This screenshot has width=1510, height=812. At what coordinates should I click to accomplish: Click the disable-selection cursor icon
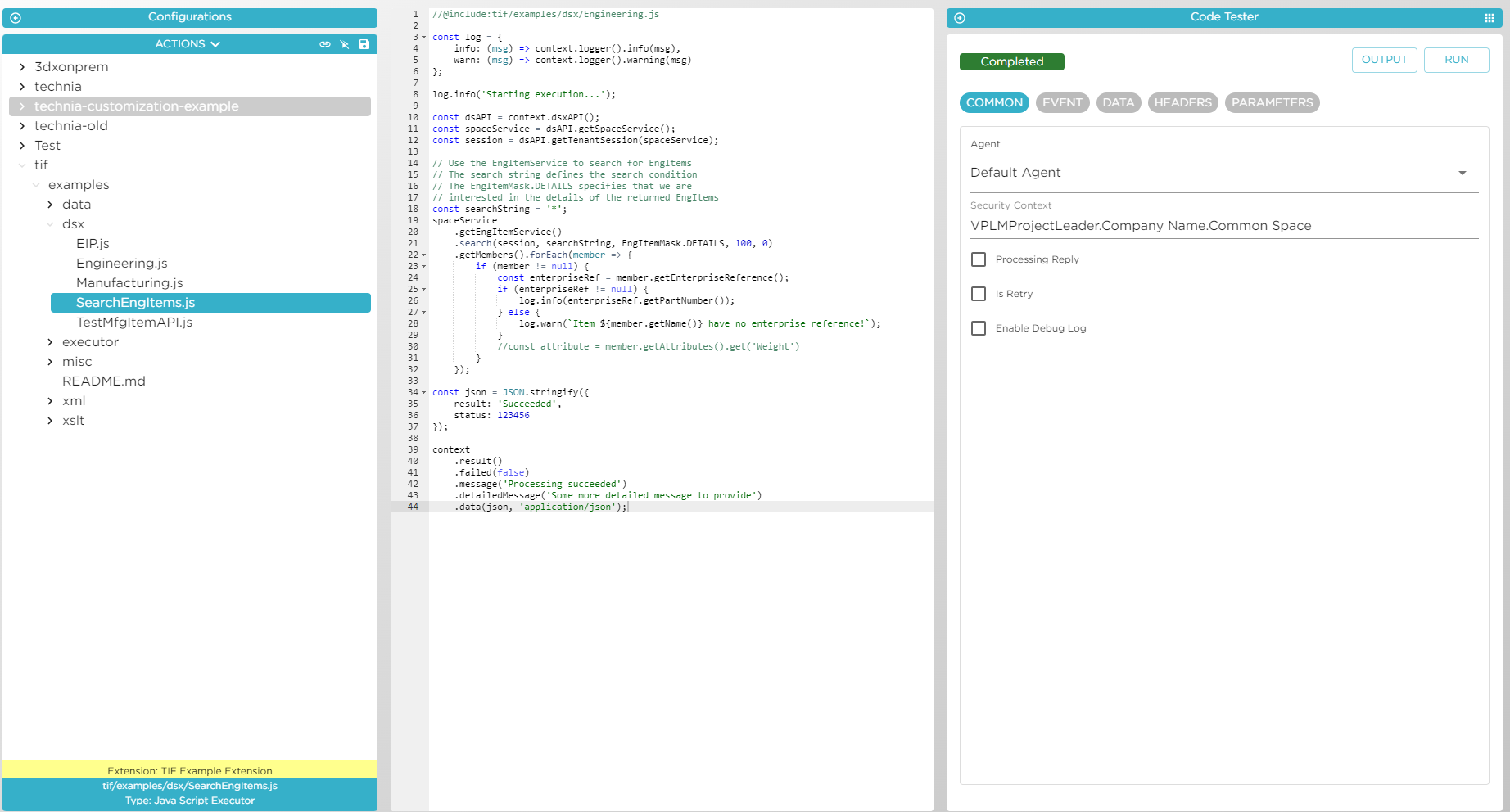(x=344, y=43)
